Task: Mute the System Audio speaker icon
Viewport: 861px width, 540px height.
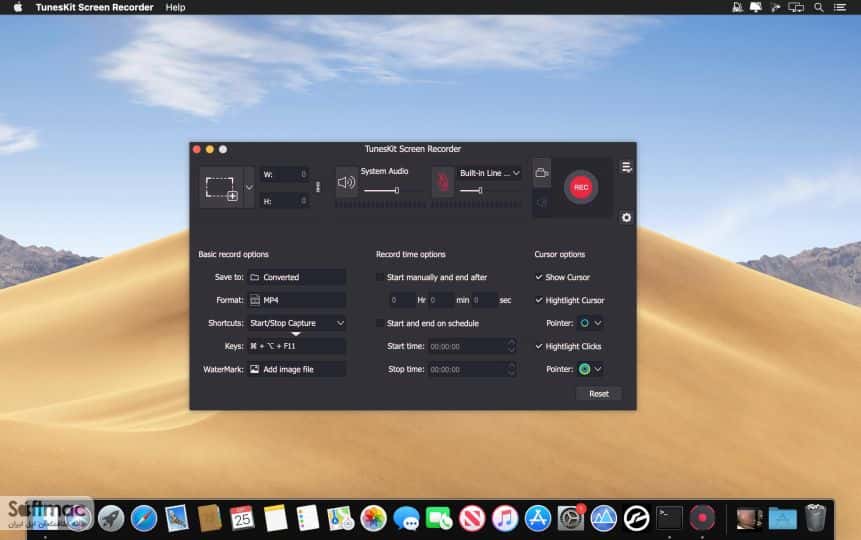Action: tap(346, 182)
